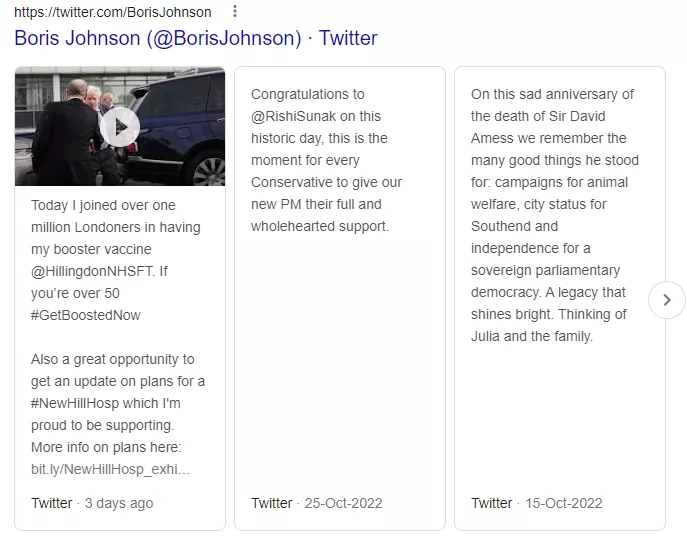The image size is (687, 541).
Task: Click Twitter source label on middle card
Action: pyautogui.click(x=272, y=503)
